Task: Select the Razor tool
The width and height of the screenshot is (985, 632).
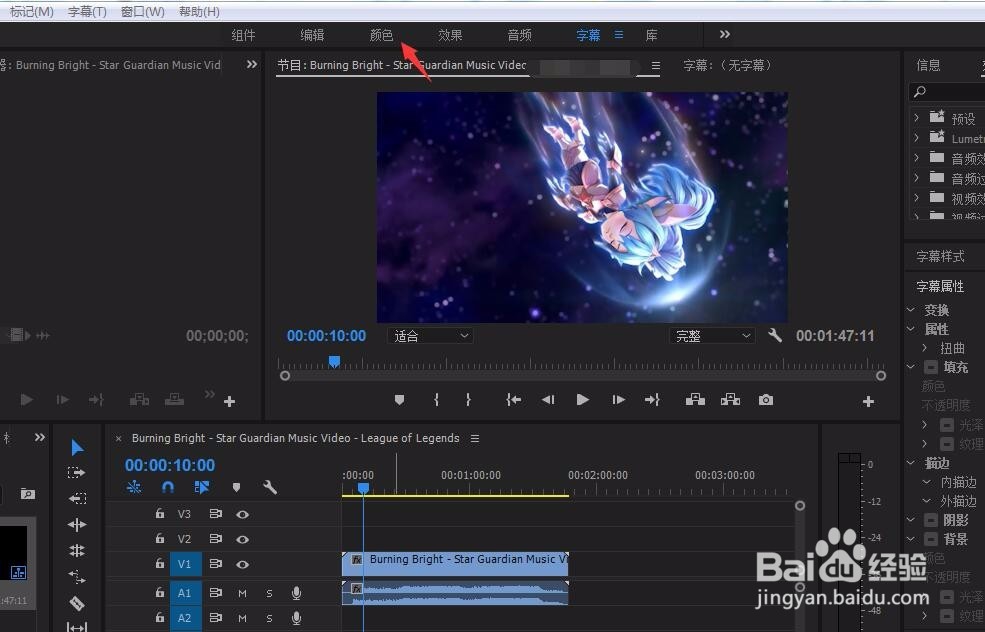Action: 77,603
